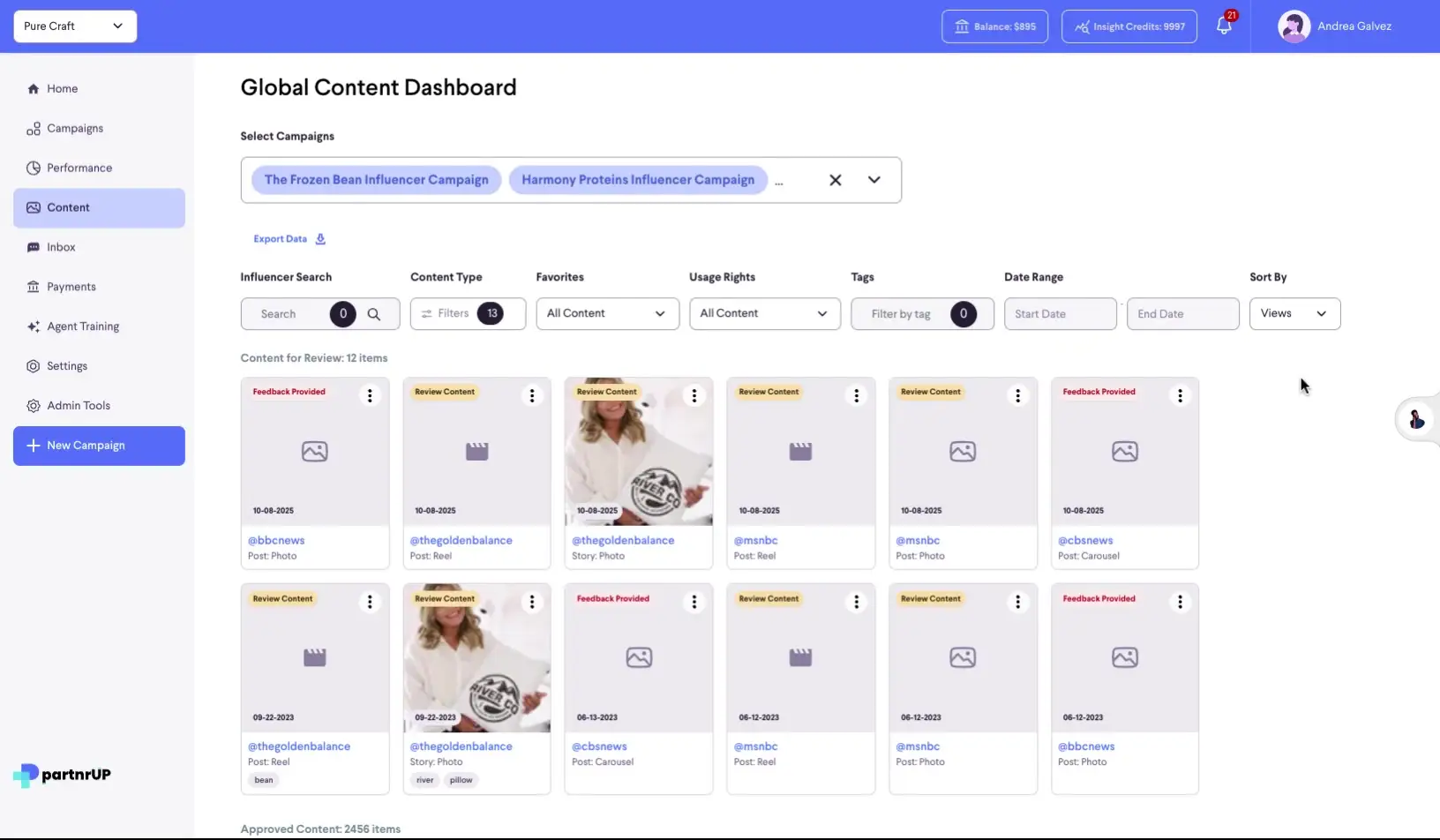Viewport: 1440px width, 840px height.
Task: Open the Sort By Views dropdown
Action: 1294,313
